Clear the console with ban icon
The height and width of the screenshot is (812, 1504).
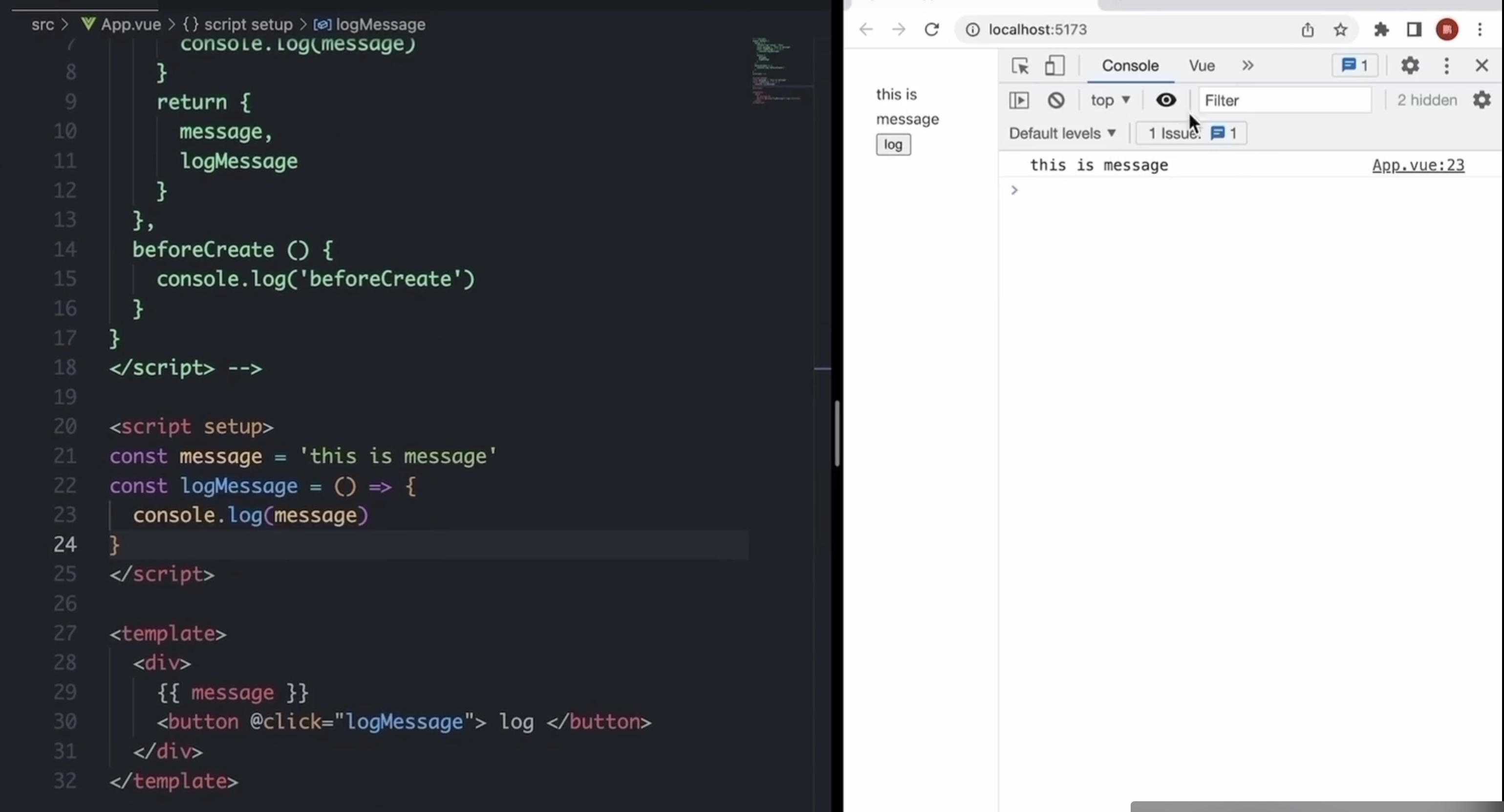pyautogui.click(x=1055, y=100)
